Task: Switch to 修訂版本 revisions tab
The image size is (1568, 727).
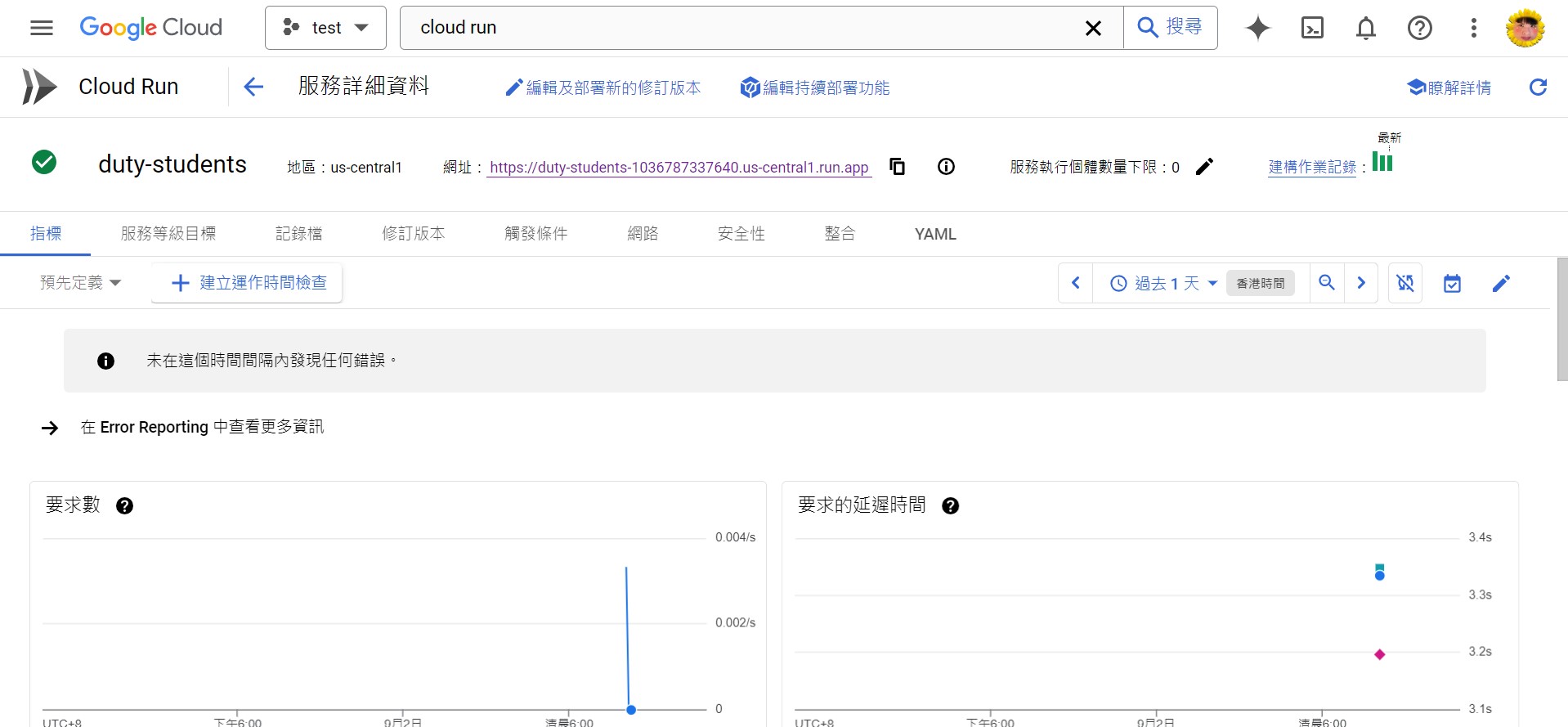Action: [x=414, y=233]
